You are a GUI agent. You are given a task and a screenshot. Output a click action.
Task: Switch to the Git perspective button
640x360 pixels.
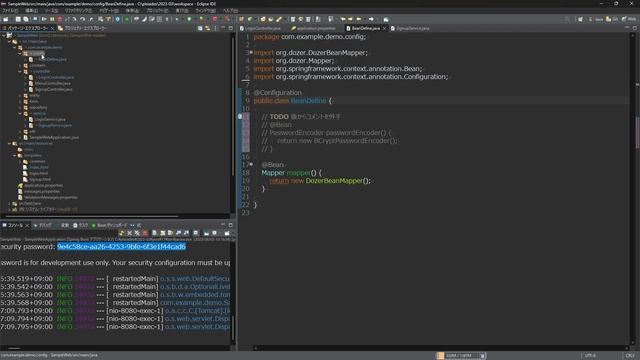click(612, 19)
